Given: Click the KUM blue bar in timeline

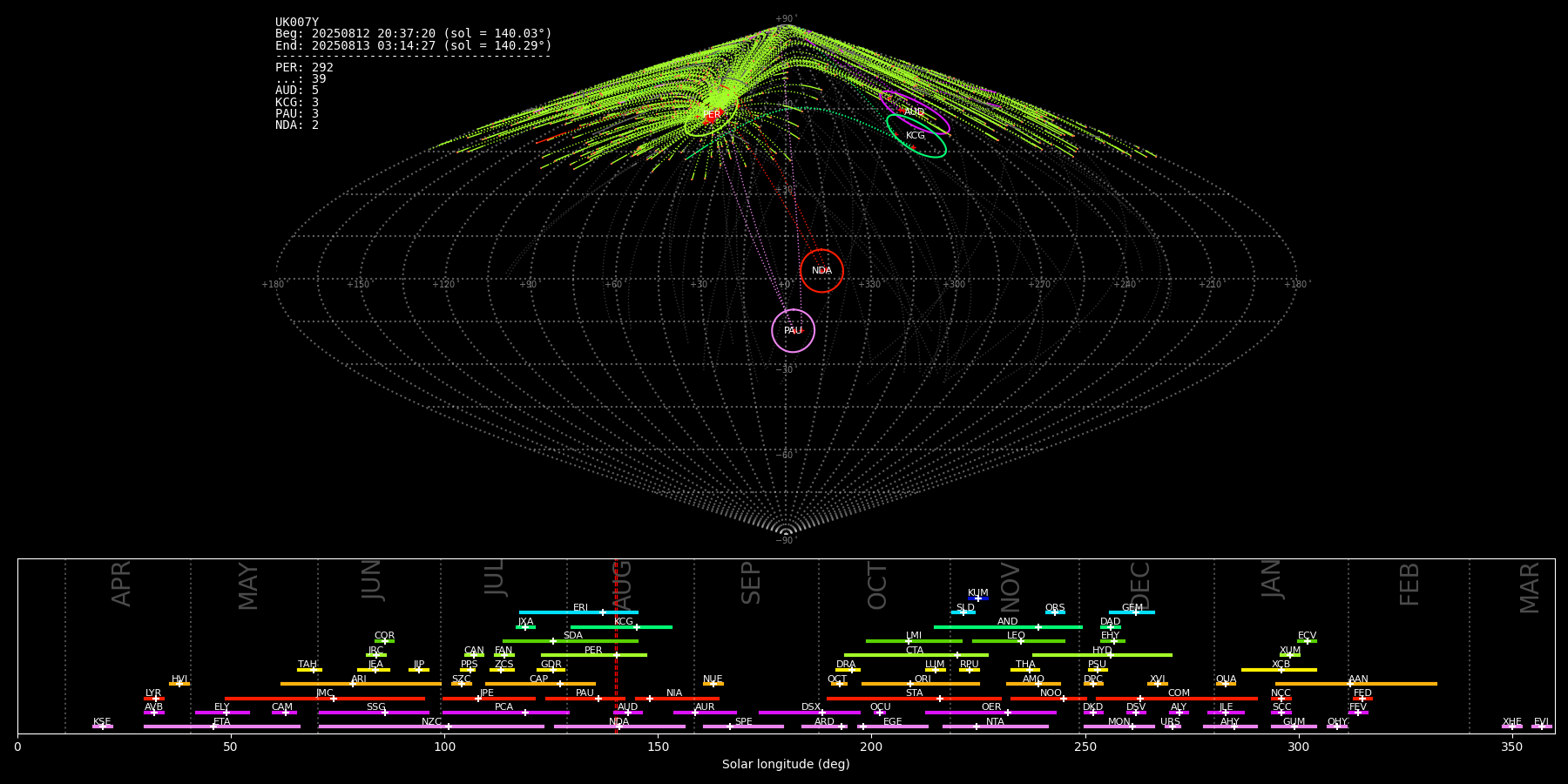Looking at the screenshot, I should (x=978, y=598).
